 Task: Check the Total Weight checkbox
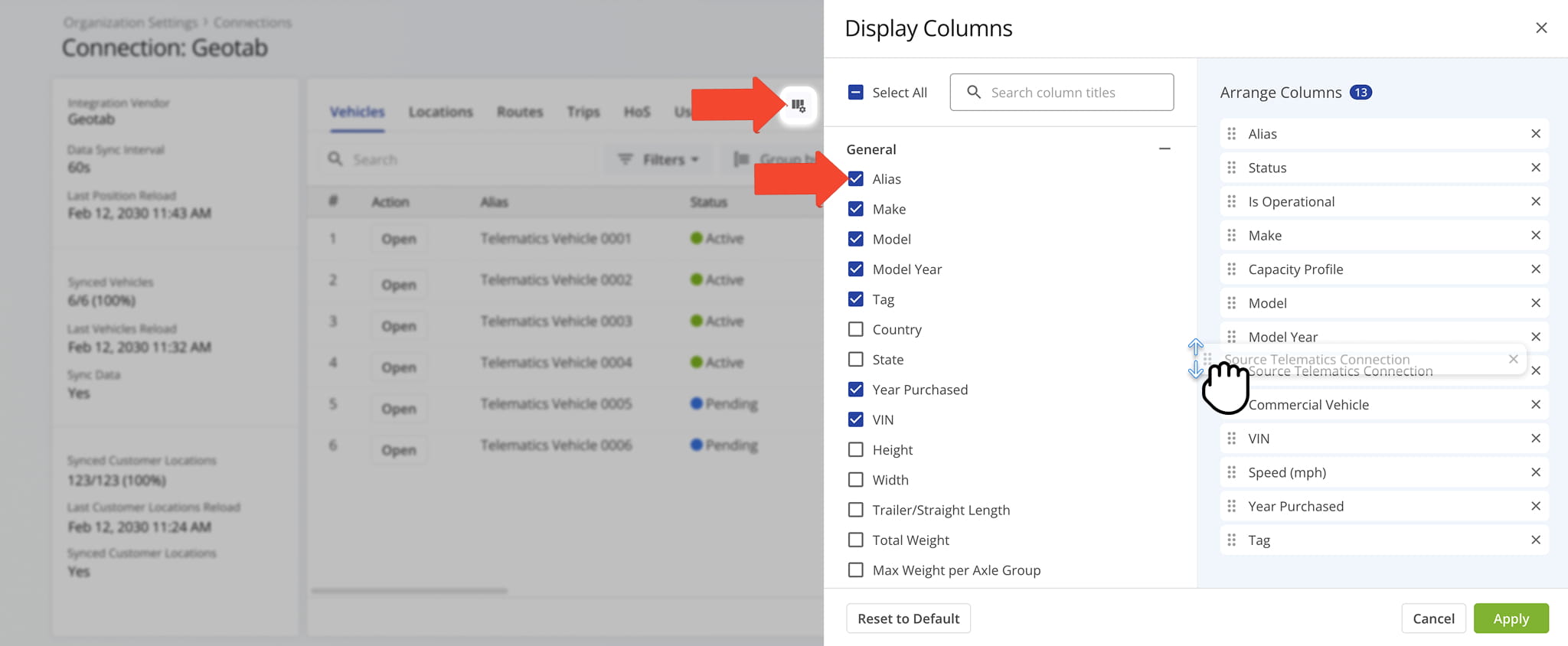[x=856, y=540]
